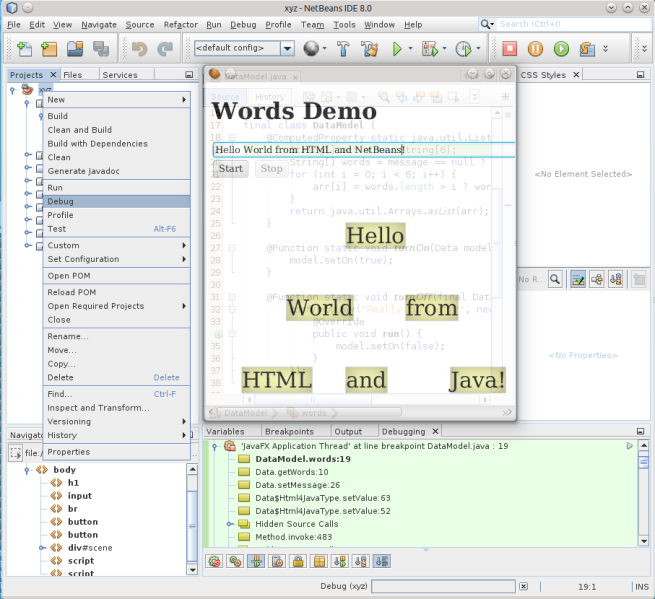Click the table view icon in Debugging toolbar

click(319, 561)
